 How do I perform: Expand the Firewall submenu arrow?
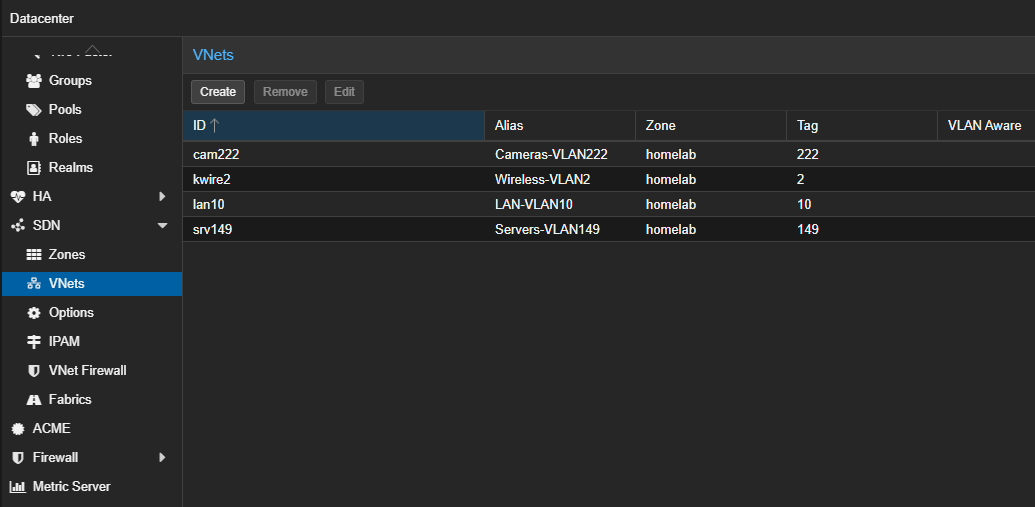(x=162, y=458)
